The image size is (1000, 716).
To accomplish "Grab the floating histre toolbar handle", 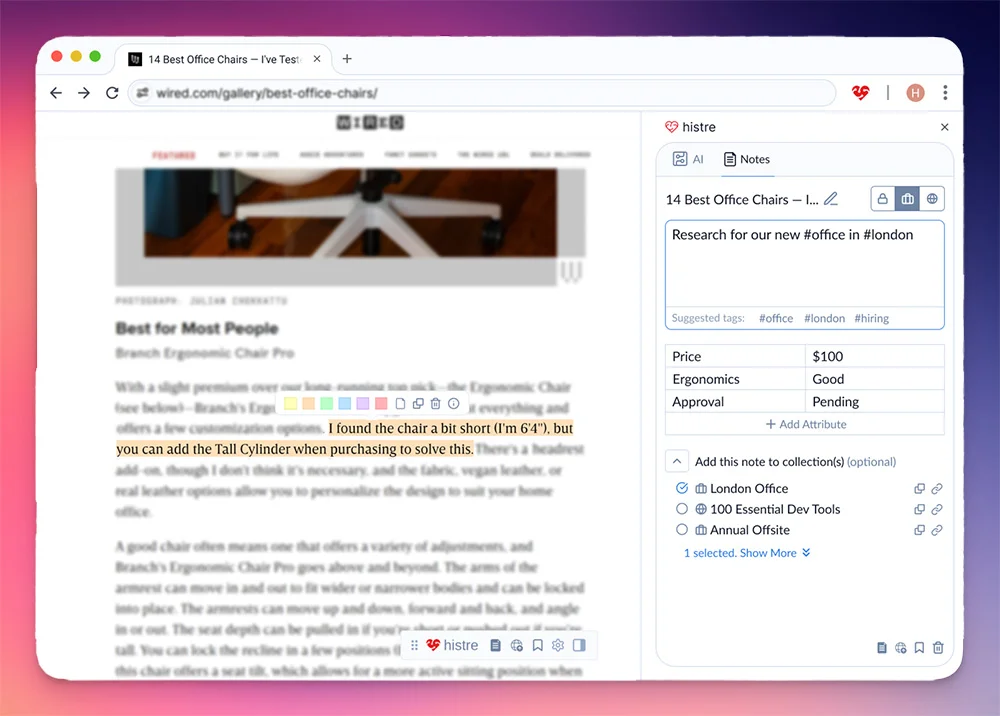I will (415, 645).
